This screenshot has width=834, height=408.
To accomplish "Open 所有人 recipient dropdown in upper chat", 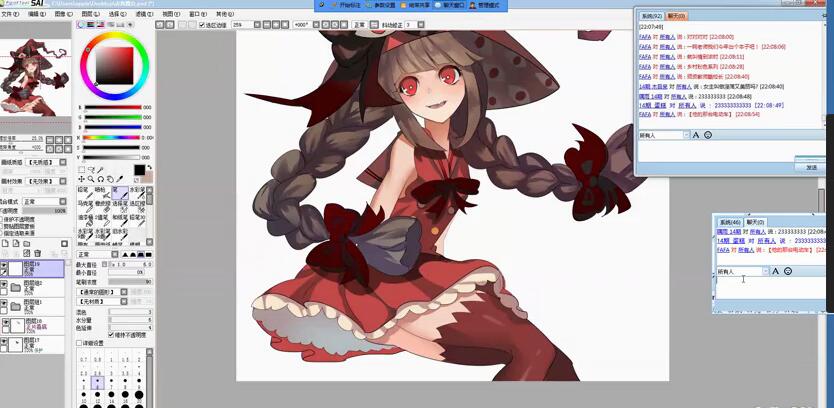I will click(x=686, y=135).
